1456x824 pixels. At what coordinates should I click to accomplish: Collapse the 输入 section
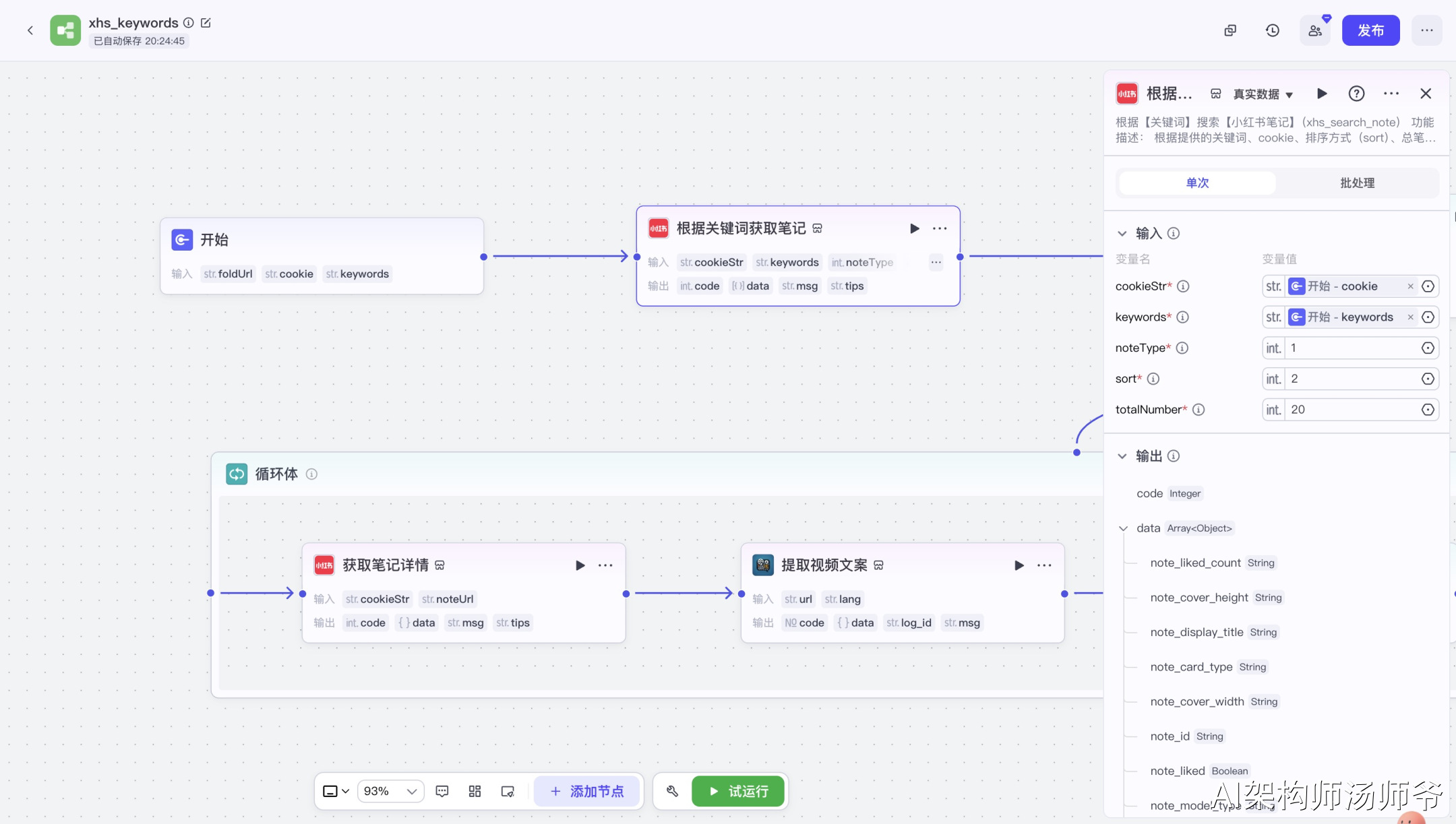[1122, 233]
